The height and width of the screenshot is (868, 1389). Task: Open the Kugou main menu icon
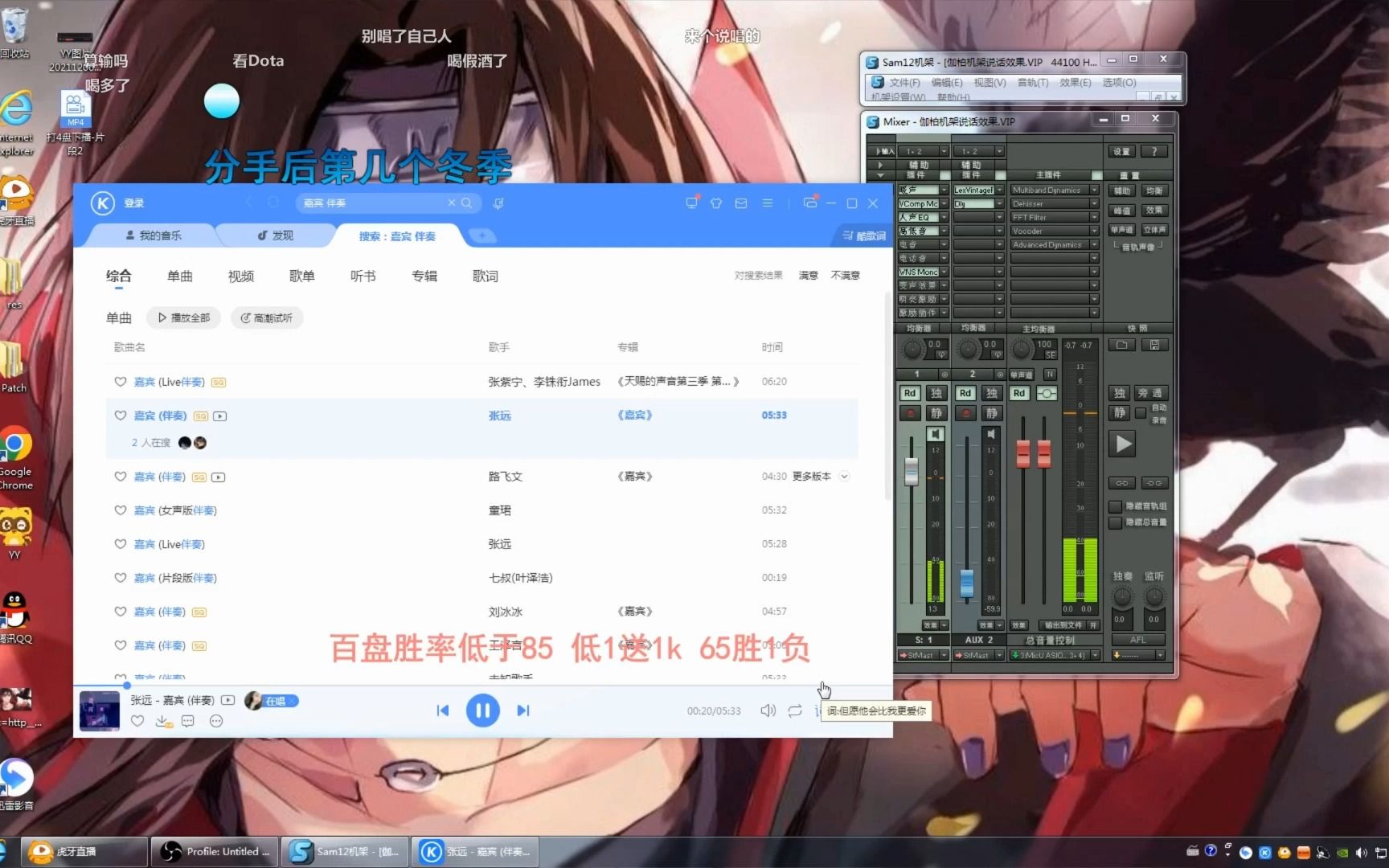pyautogui.click(x=768, y=203)
